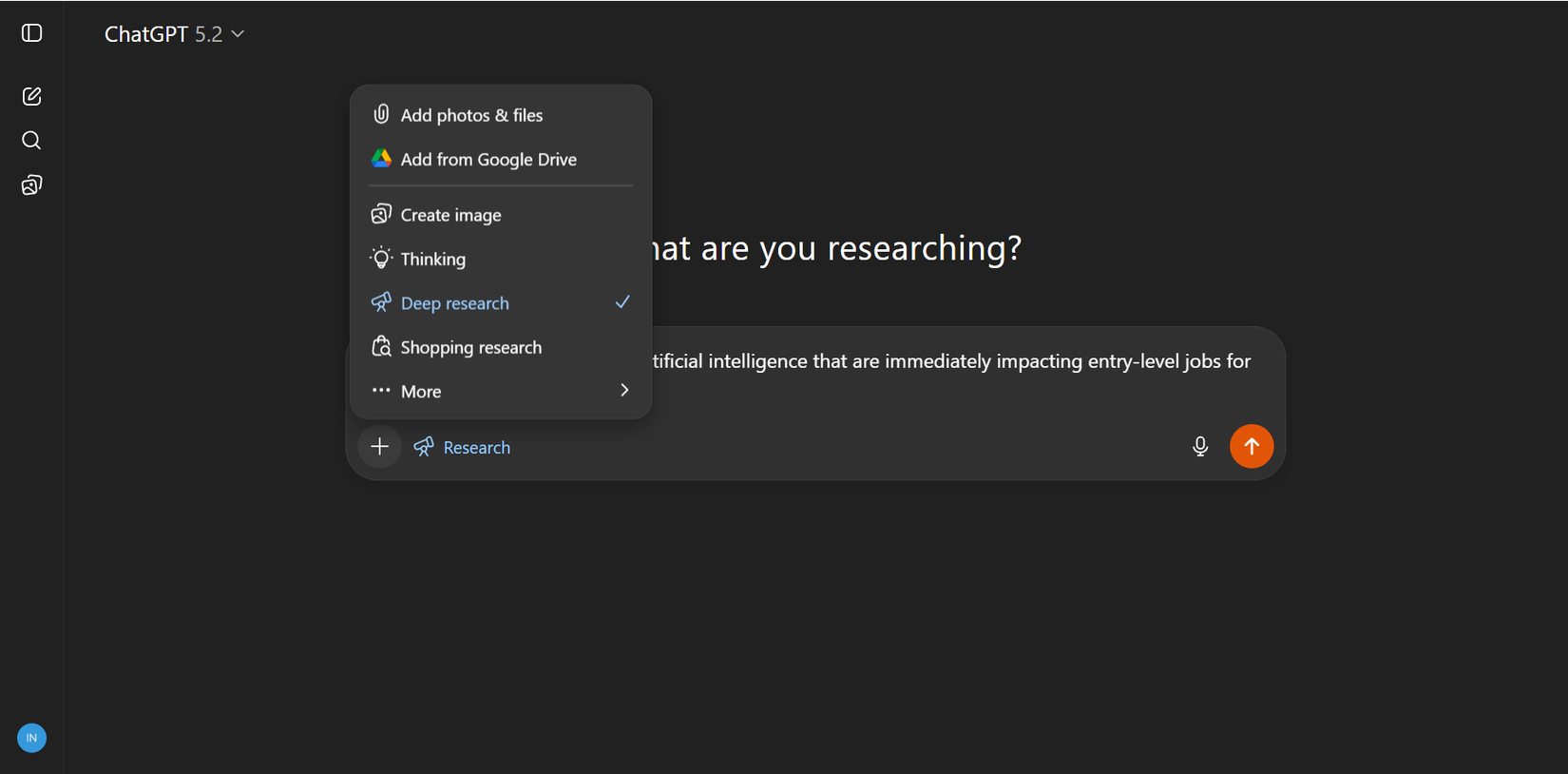Enable Thinking mode in the menu

click(501, 259)
